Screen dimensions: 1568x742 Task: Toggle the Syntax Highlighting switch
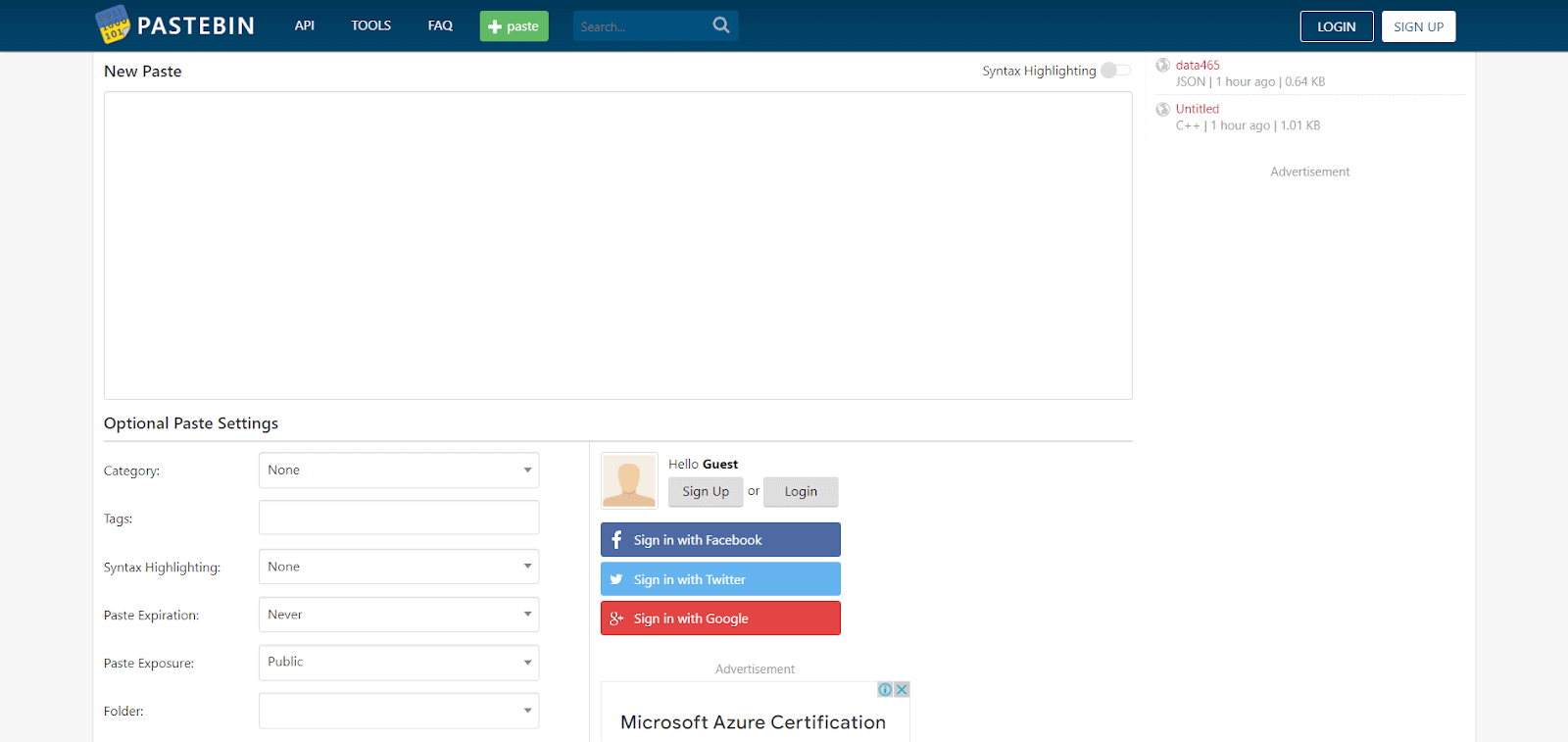1115,71
